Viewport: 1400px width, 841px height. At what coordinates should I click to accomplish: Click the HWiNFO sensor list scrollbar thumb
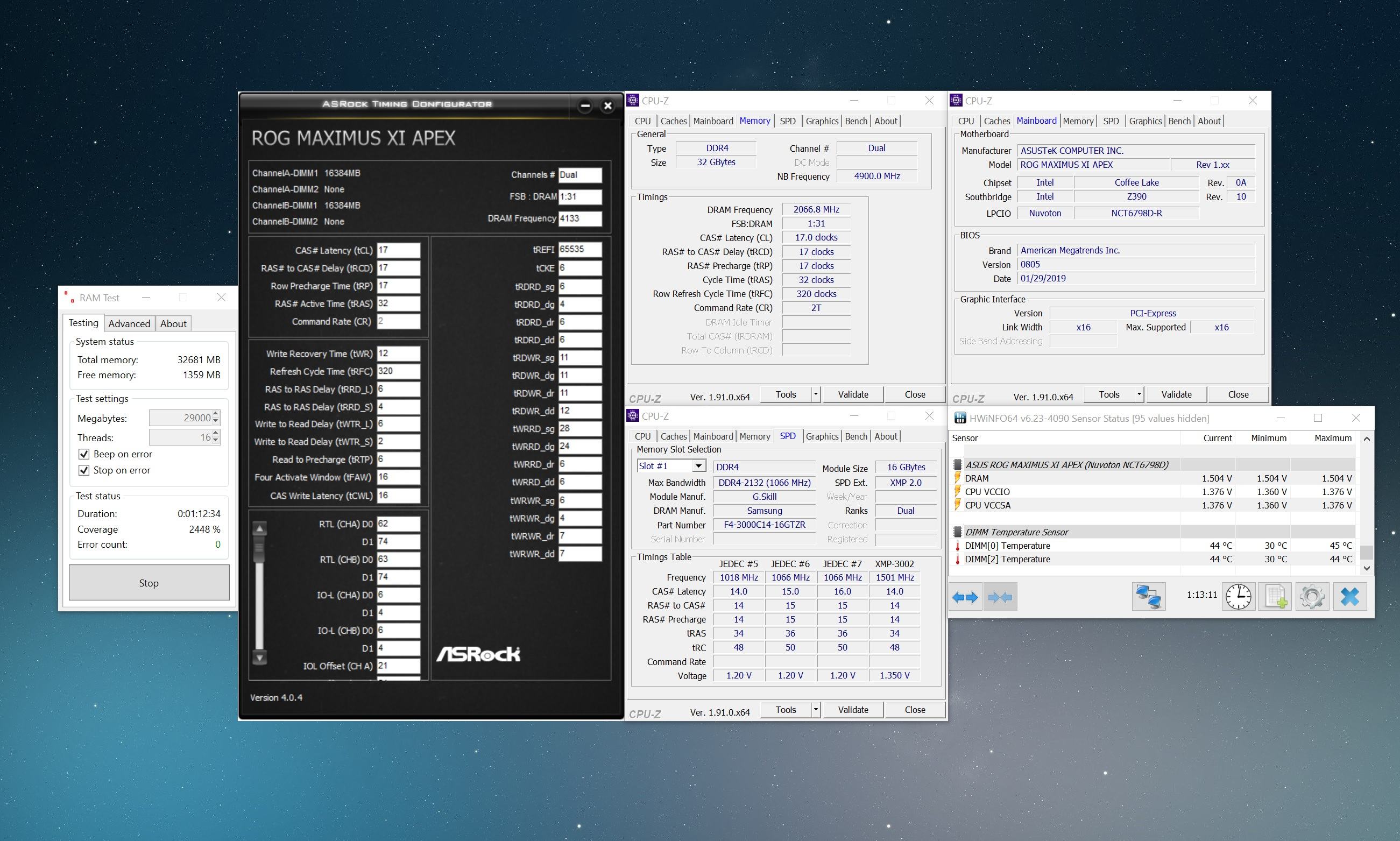point(1367,552)
